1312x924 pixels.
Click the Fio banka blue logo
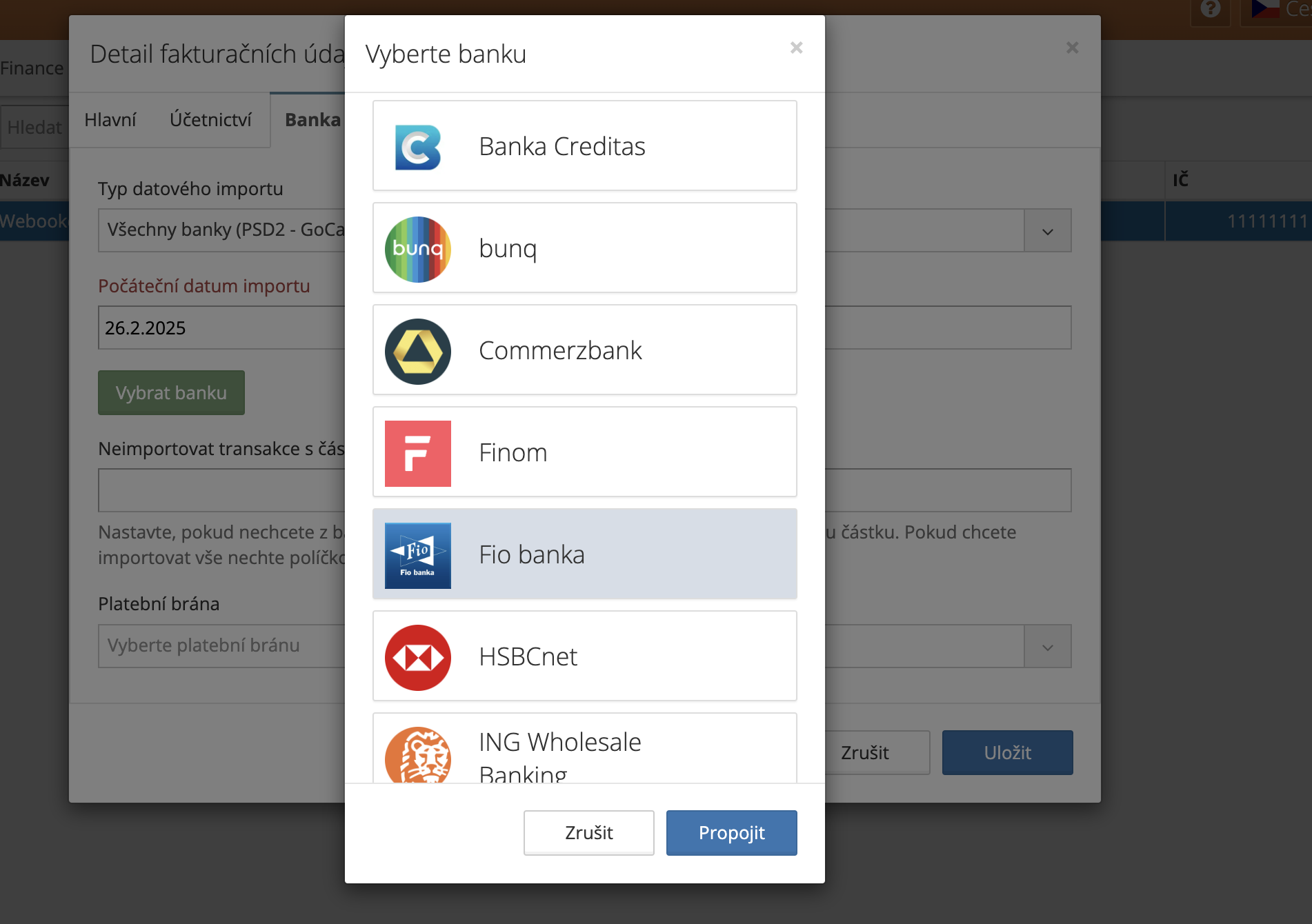[418, 555]
